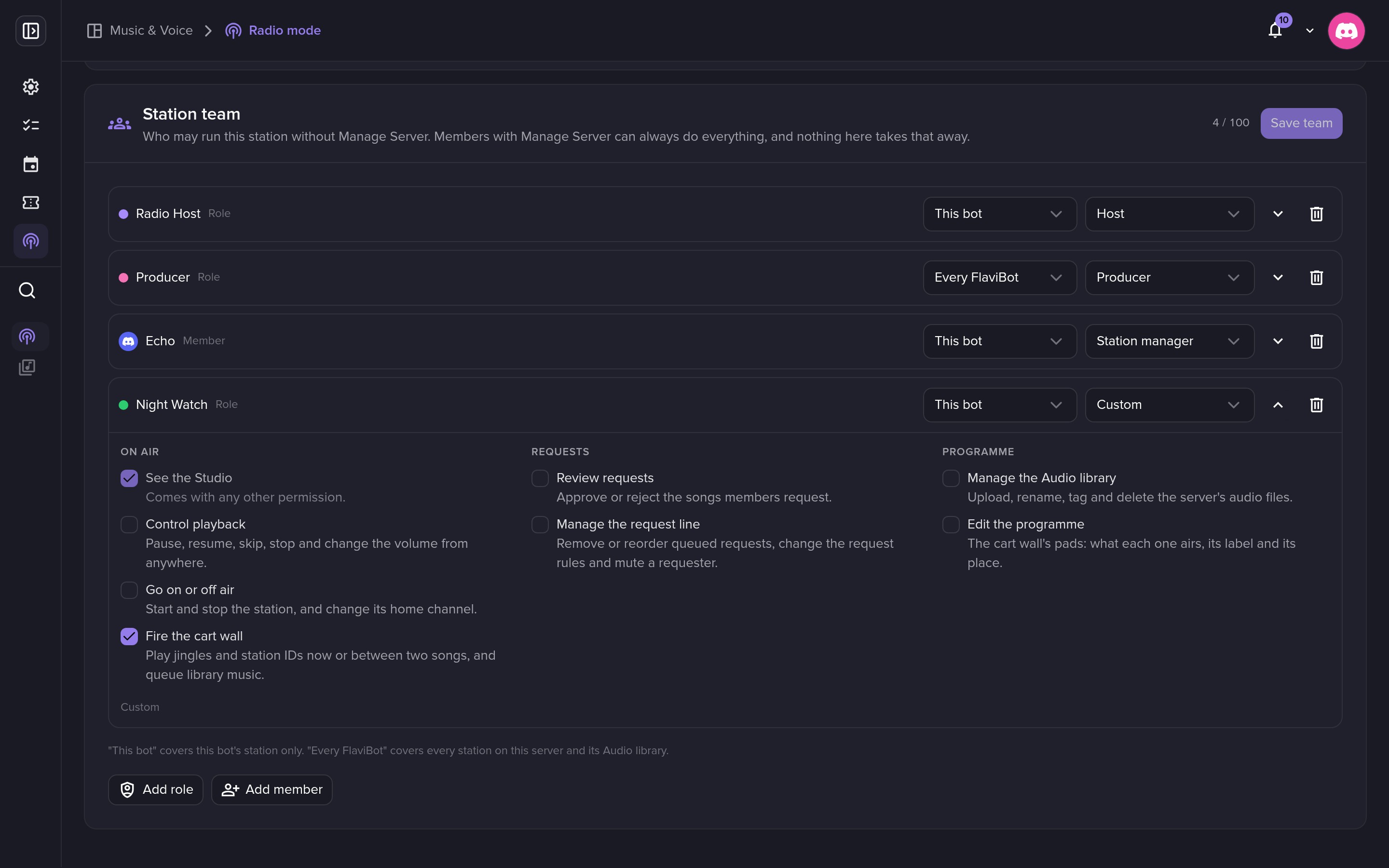This screenshot has height=868, width=1389.
Task: Click Save team button
Action: [x=1301, y=123]
